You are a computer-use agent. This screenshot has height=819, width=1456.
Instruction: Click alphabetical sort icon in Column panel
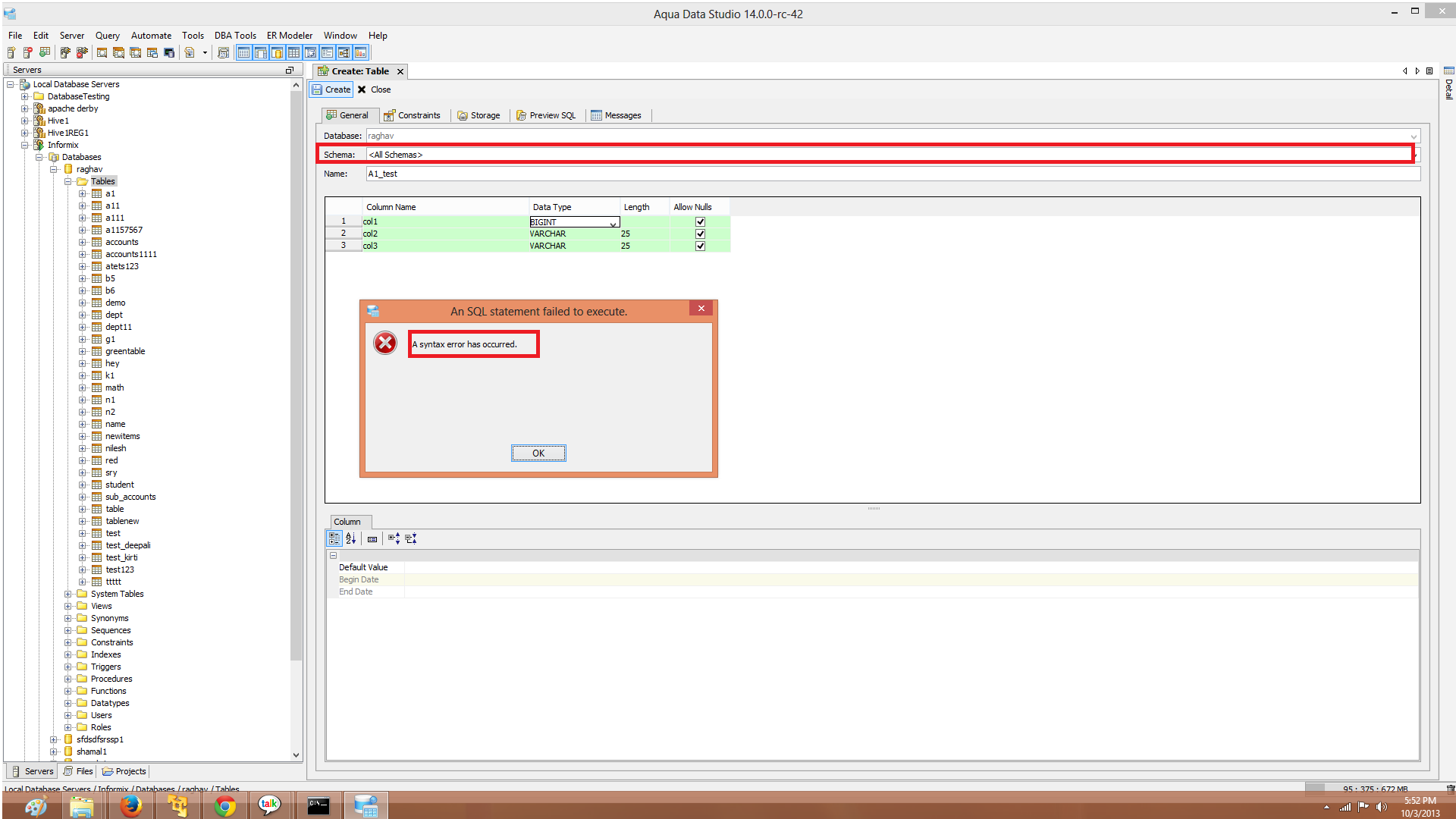(x=350, y=538)
